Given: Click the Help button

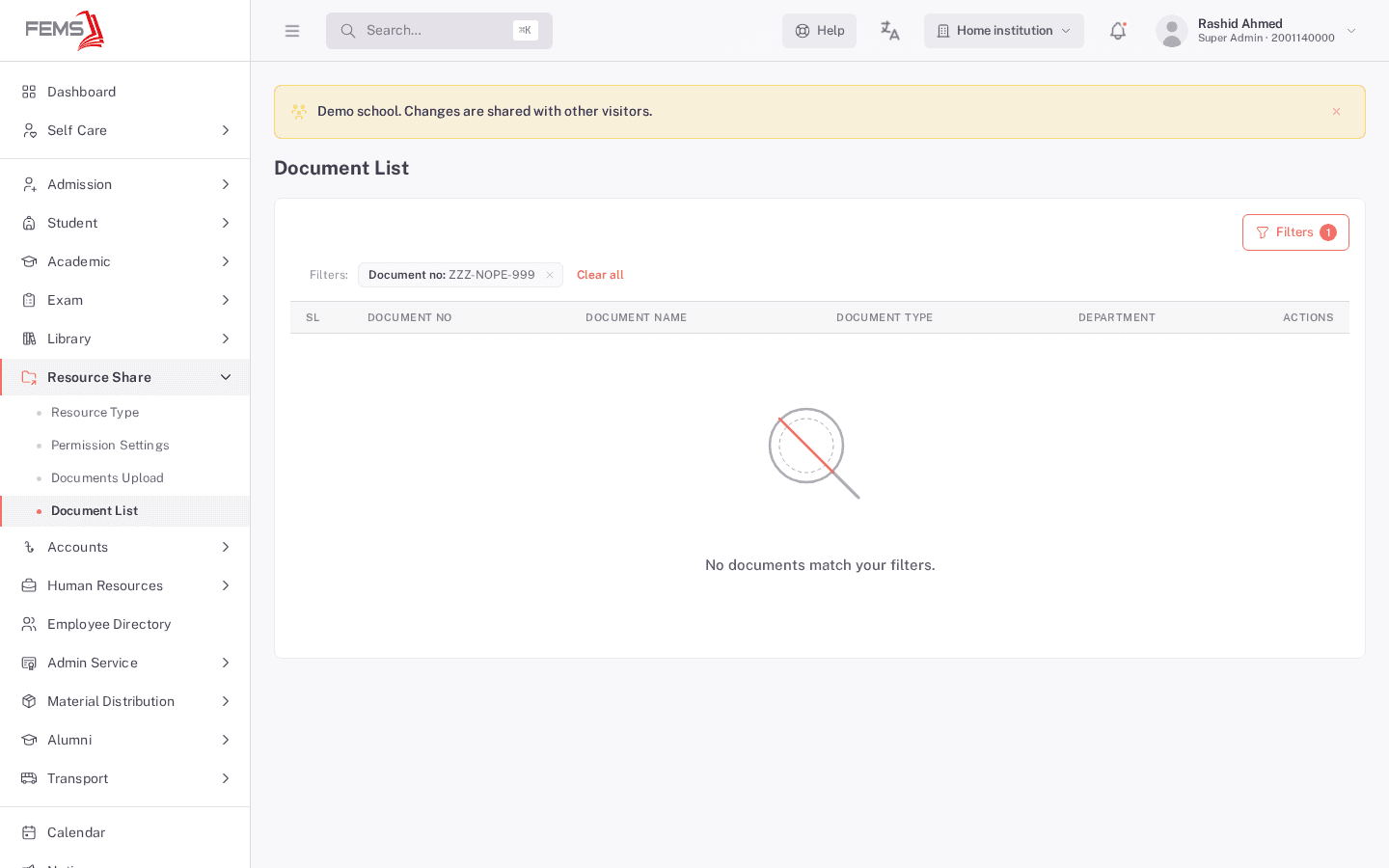Looking at the screenshot, I should pos(819,31).
